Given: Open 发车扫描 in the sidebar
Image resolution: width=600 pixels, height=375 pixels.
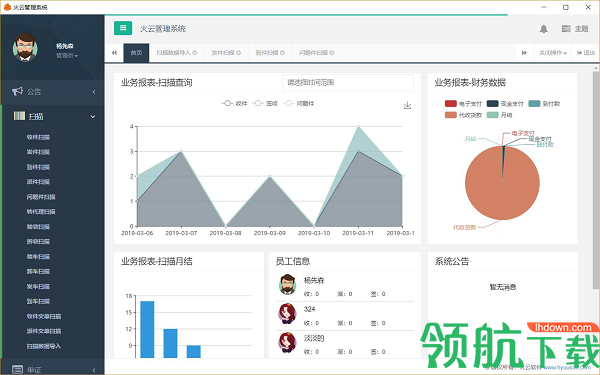Looking at the screenshot, I should click(38, 286).
